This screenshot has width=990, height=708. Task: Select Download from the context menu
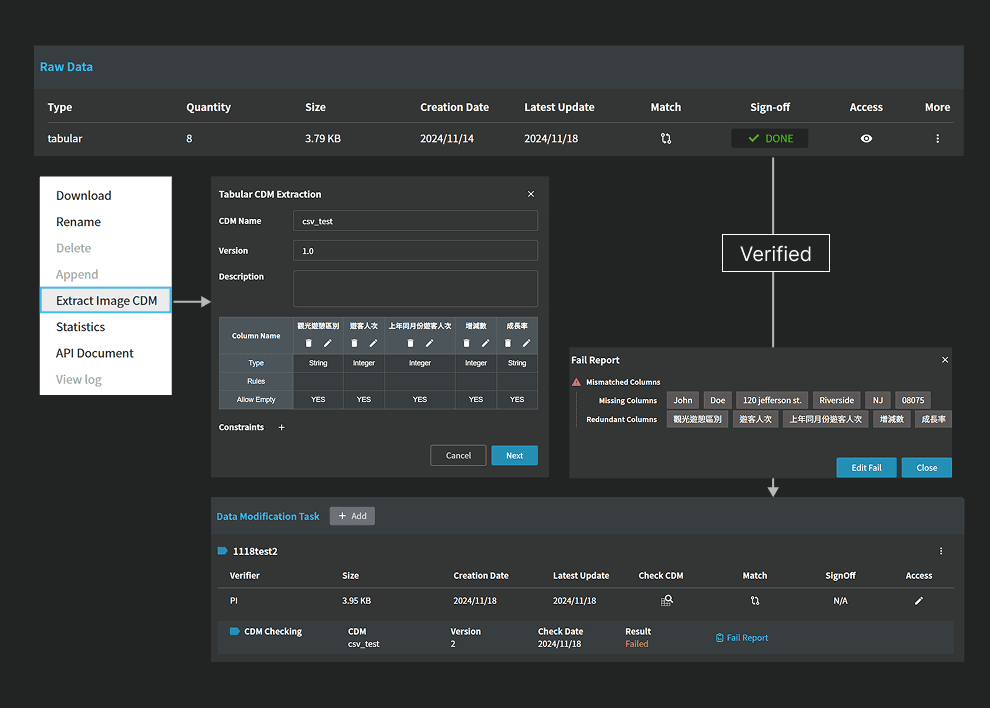coord(83,196)
